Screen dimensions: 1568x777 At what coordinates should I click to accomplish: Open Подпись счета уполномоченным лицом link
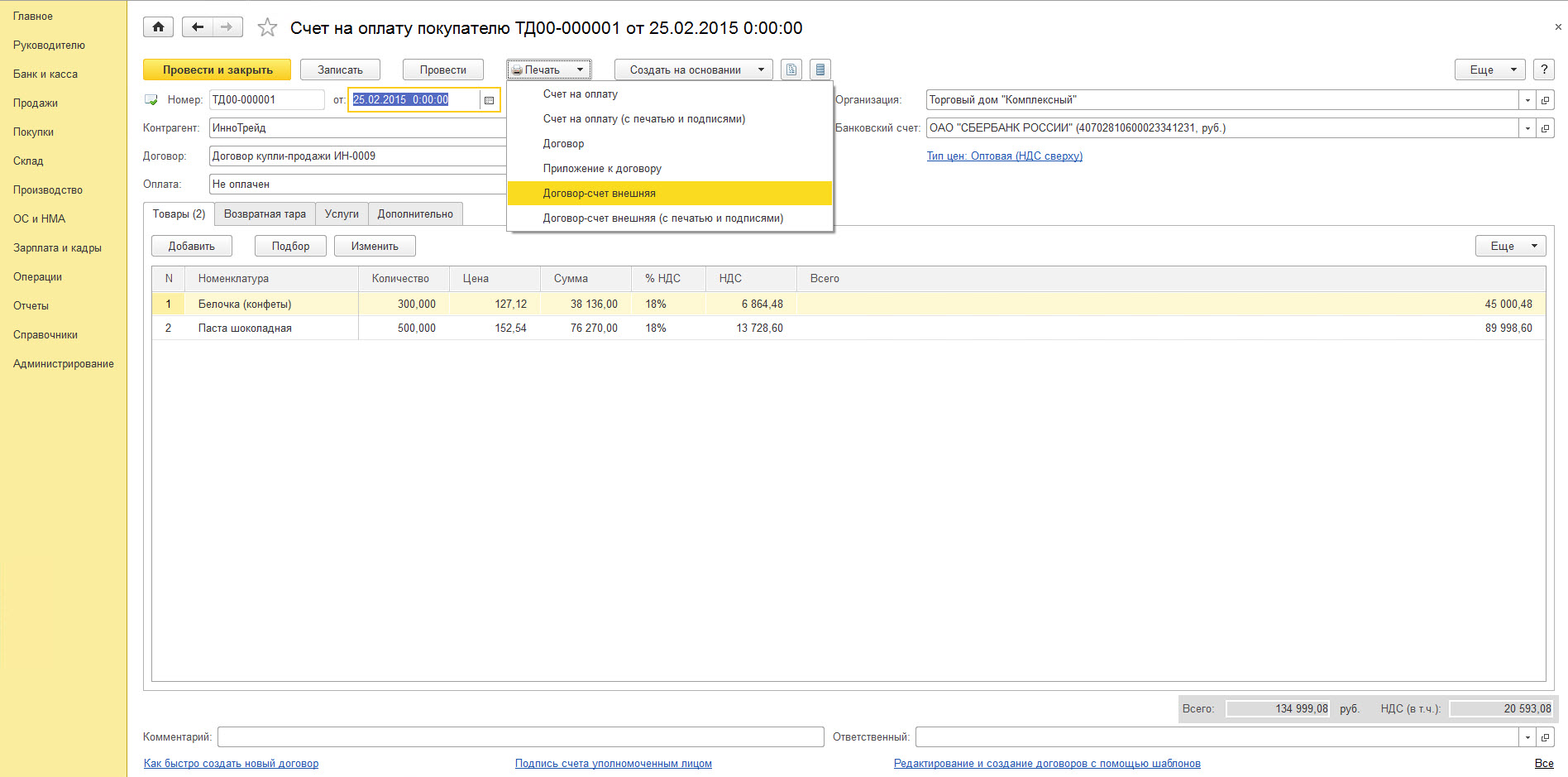coord(613,764)
